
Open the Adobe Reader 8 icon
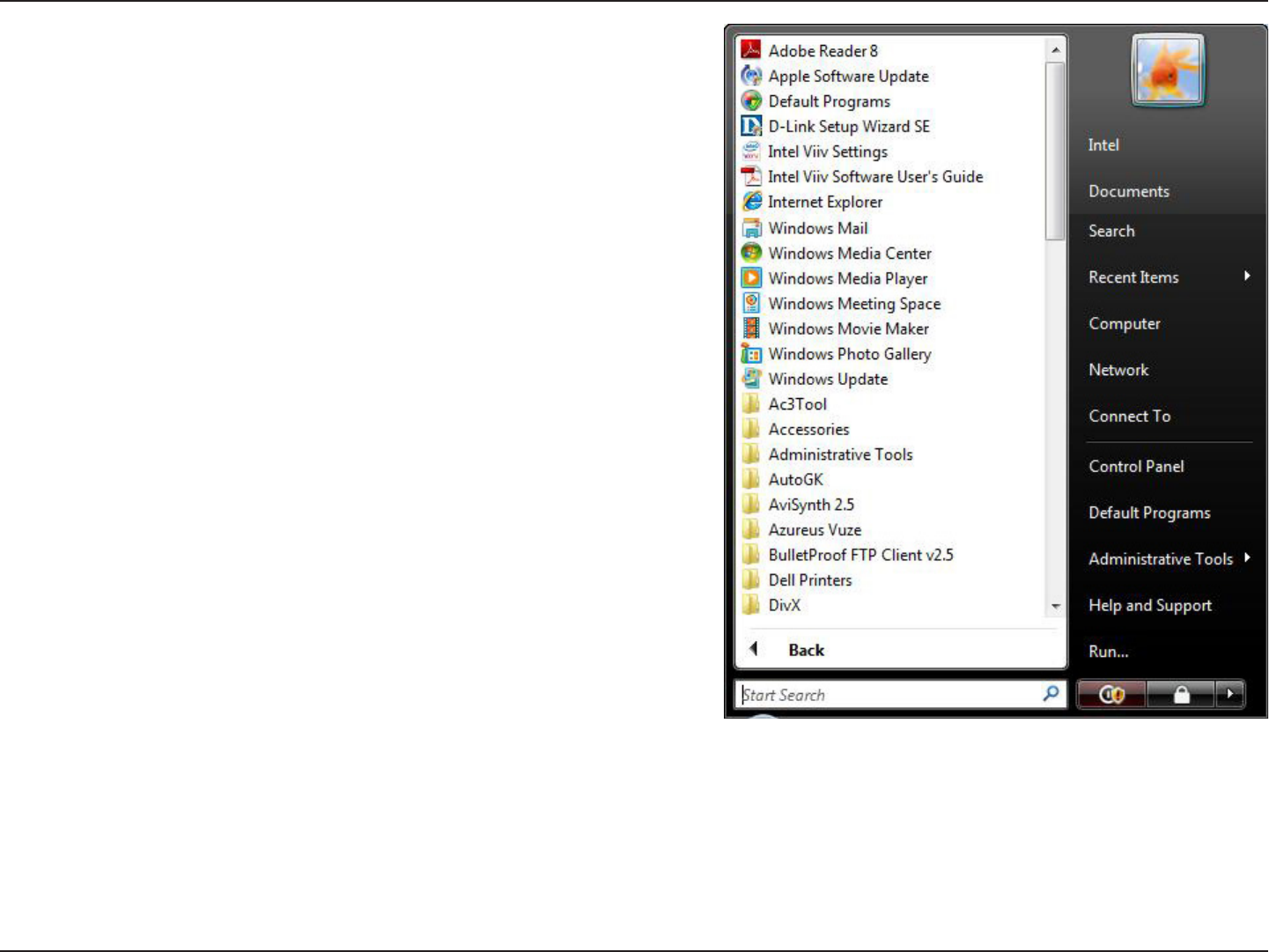(751, 50)
